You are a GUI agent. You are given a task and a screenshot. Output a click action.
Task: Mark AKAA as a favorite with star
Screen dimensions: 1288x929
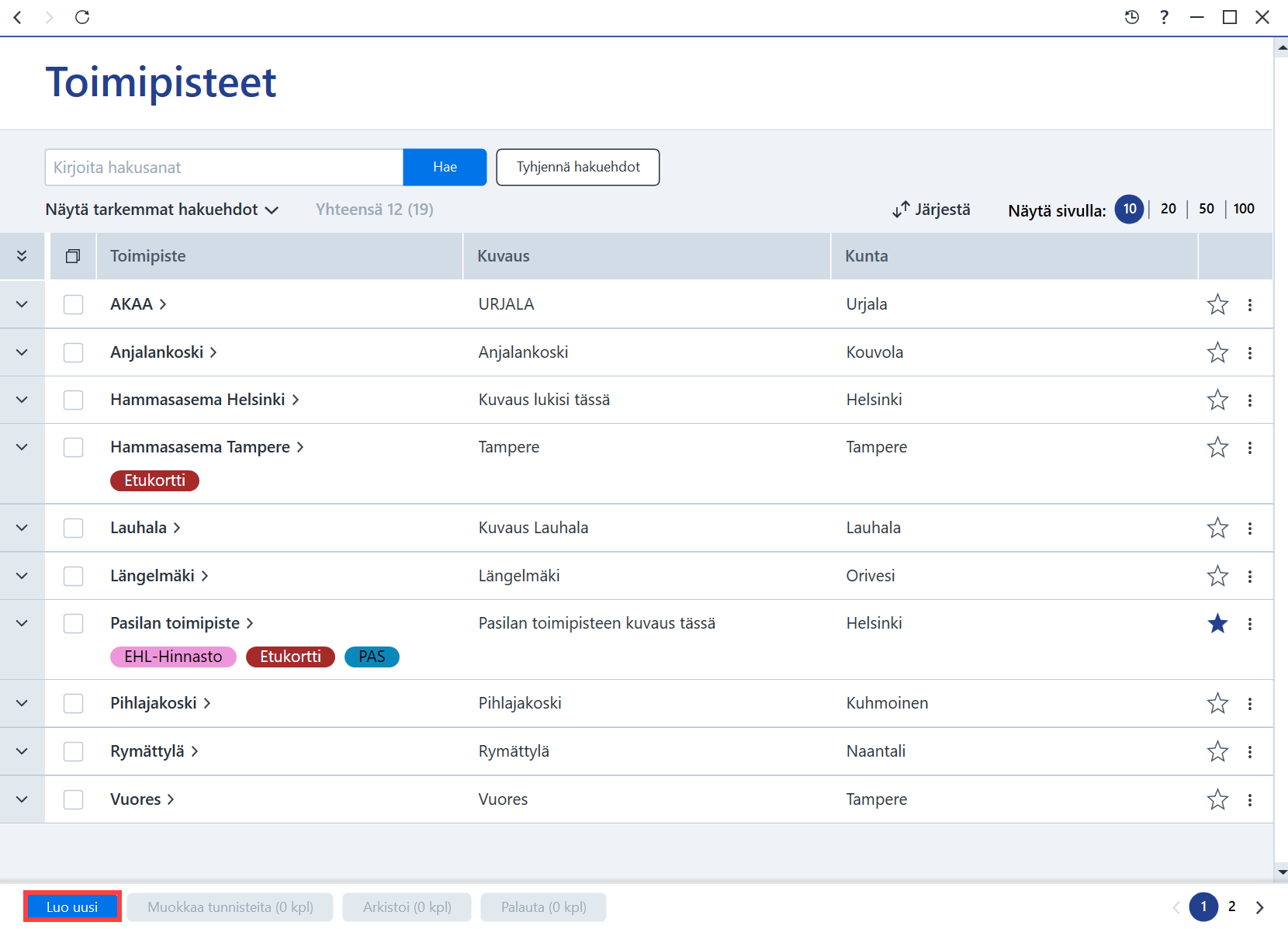1217,304
